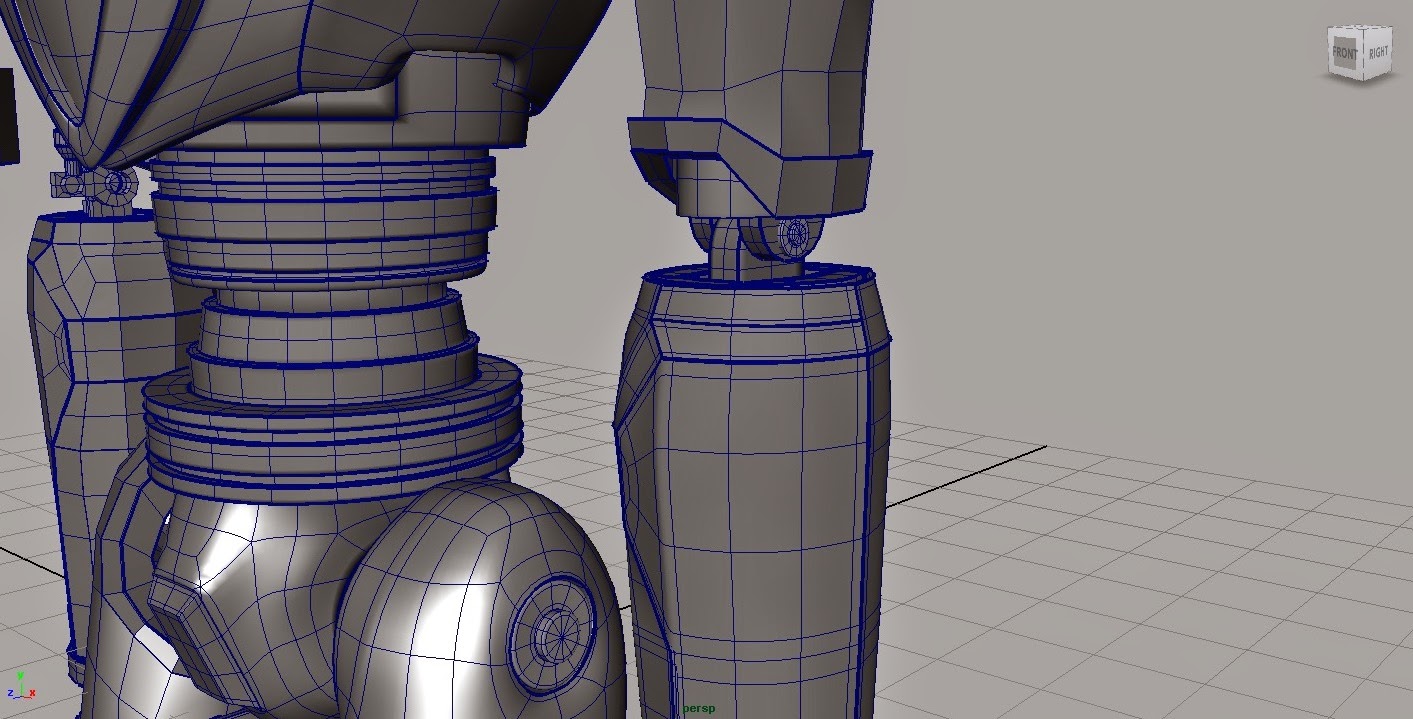Image resolution: width=1413 pixels, height=719 pixels.
Task: Click the origin point of the axis indicator
Action: [x=21, y=697]
